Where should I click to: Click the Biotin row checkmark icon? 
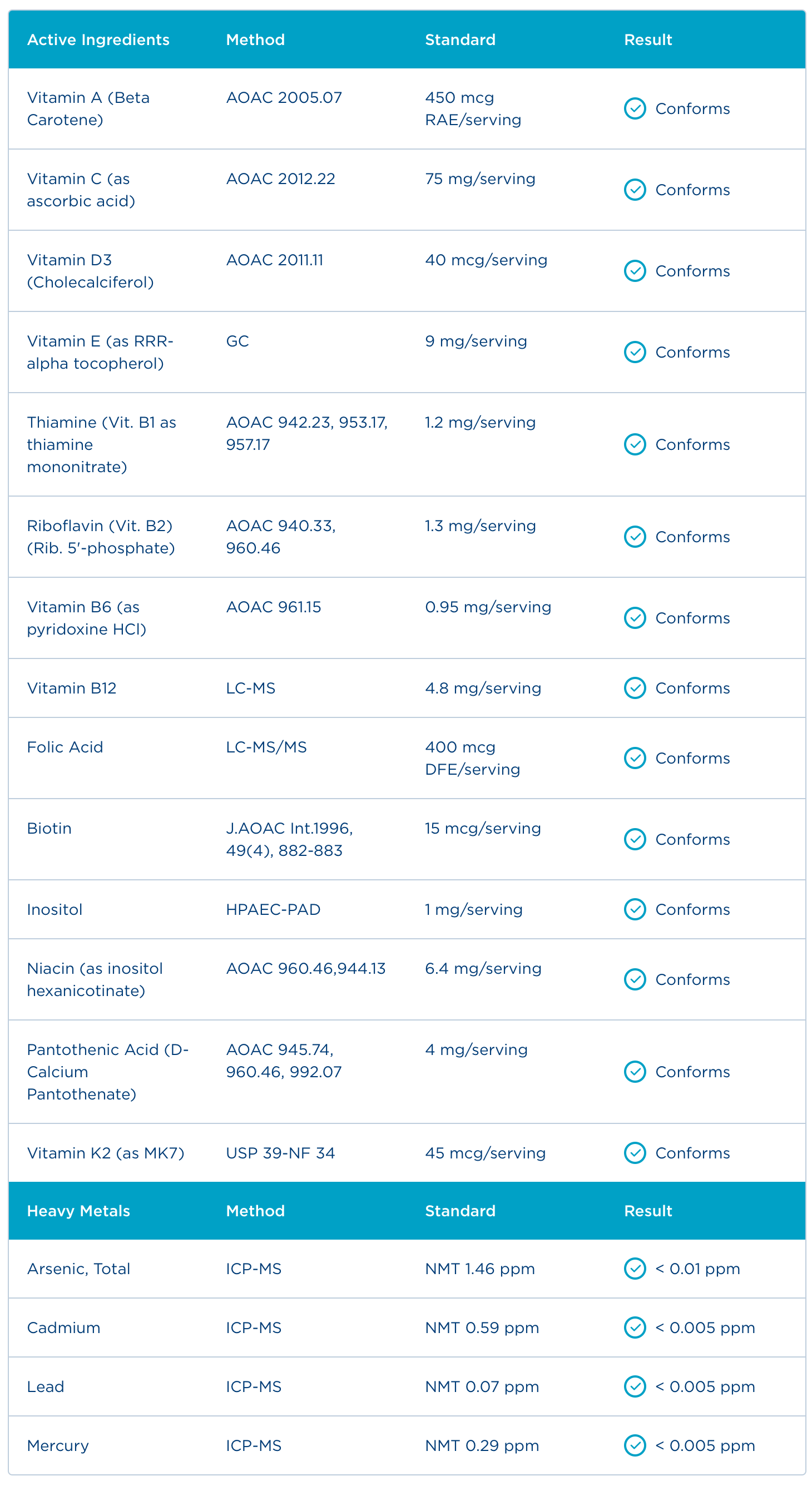click(x=635, y=839)
